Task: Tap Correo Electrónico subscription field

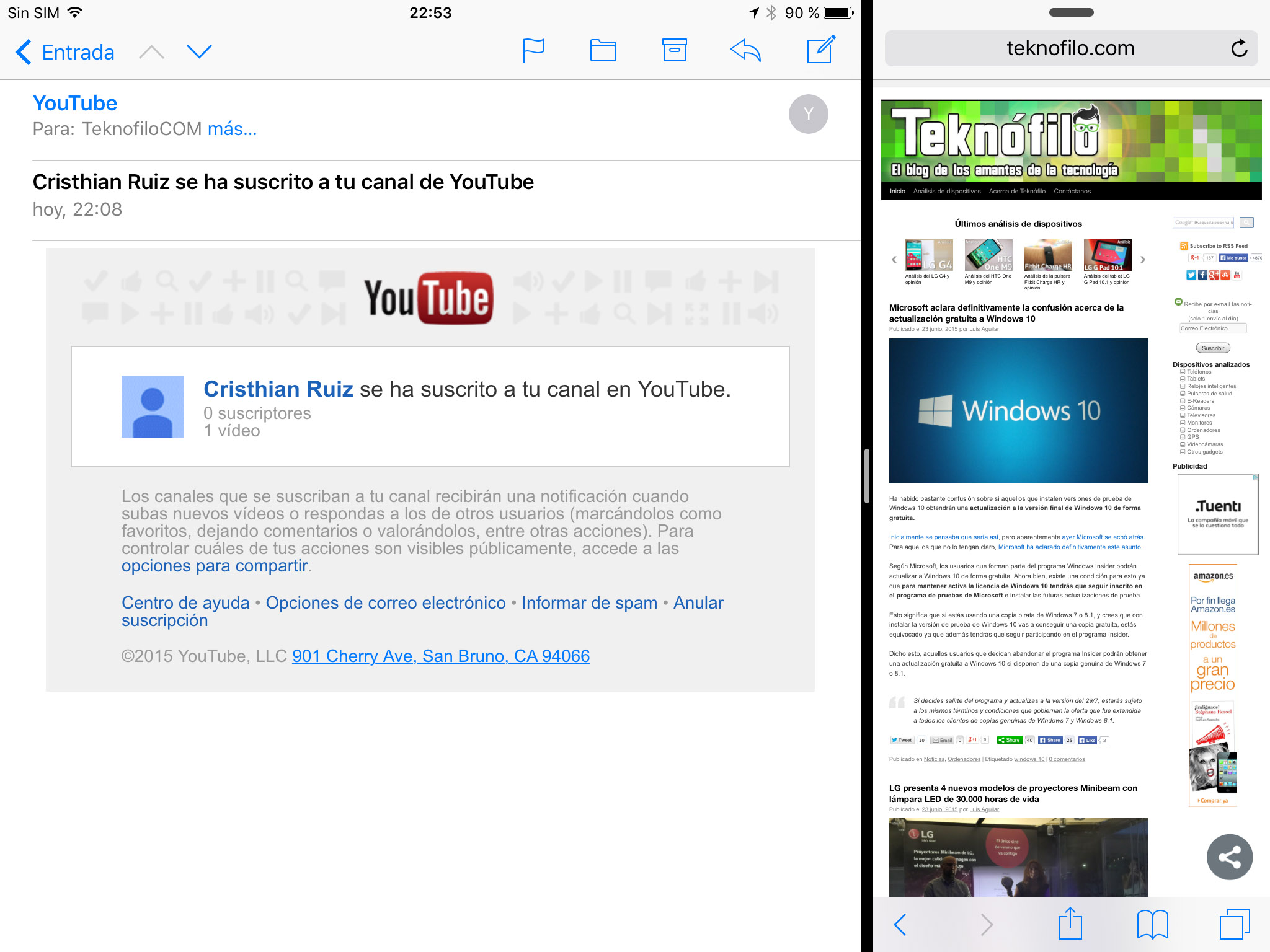Action: (x=1212, y=328)
